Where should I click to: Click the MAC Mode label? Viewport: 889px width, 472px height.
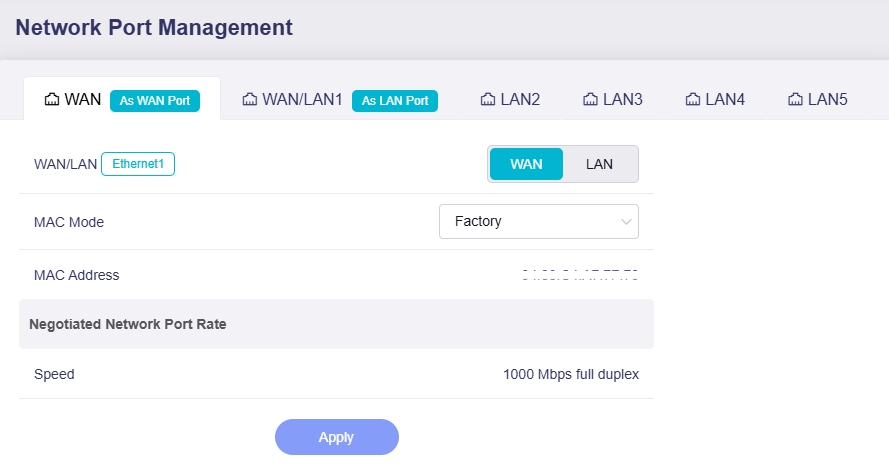[x=69, y=222]
